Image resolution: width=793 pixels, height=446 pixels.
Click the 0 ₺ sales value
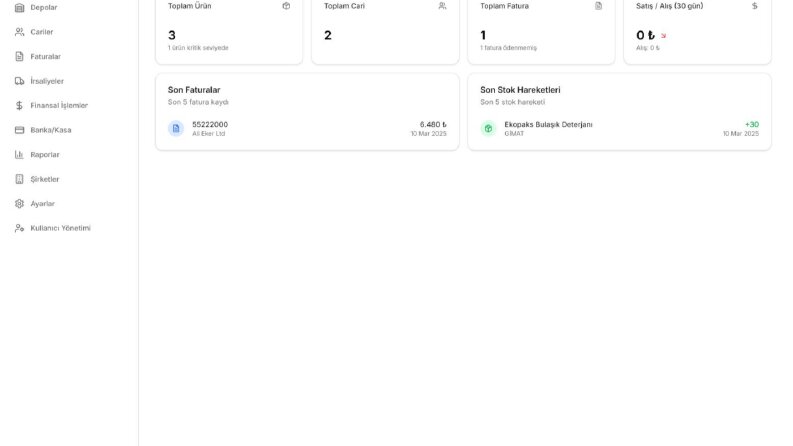point(645,35)
